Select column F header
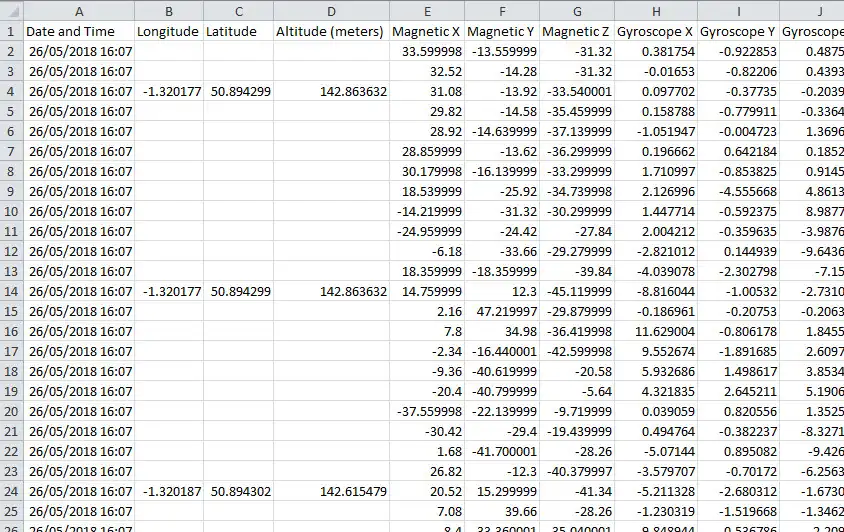 click(x=502, y=10)
